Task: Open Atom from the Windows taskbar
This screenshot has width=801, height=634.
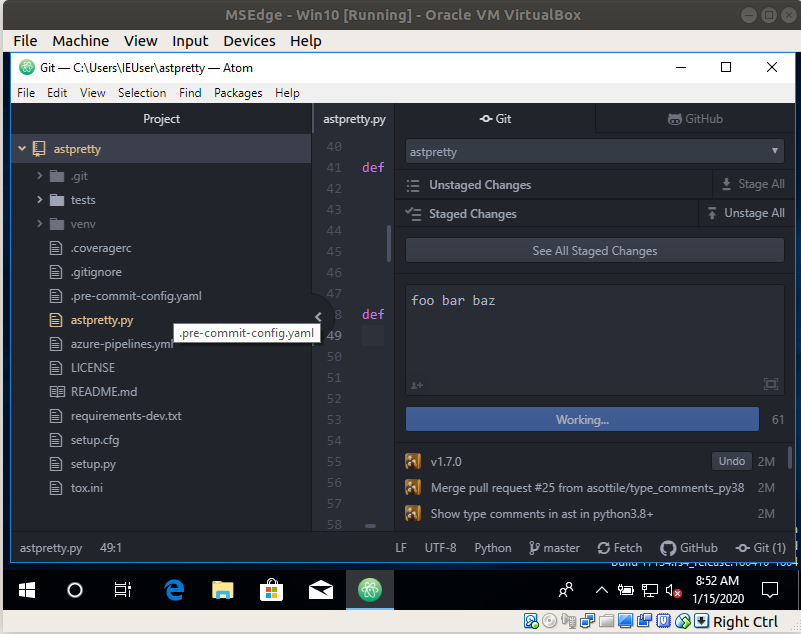Action: pos(369,590)
